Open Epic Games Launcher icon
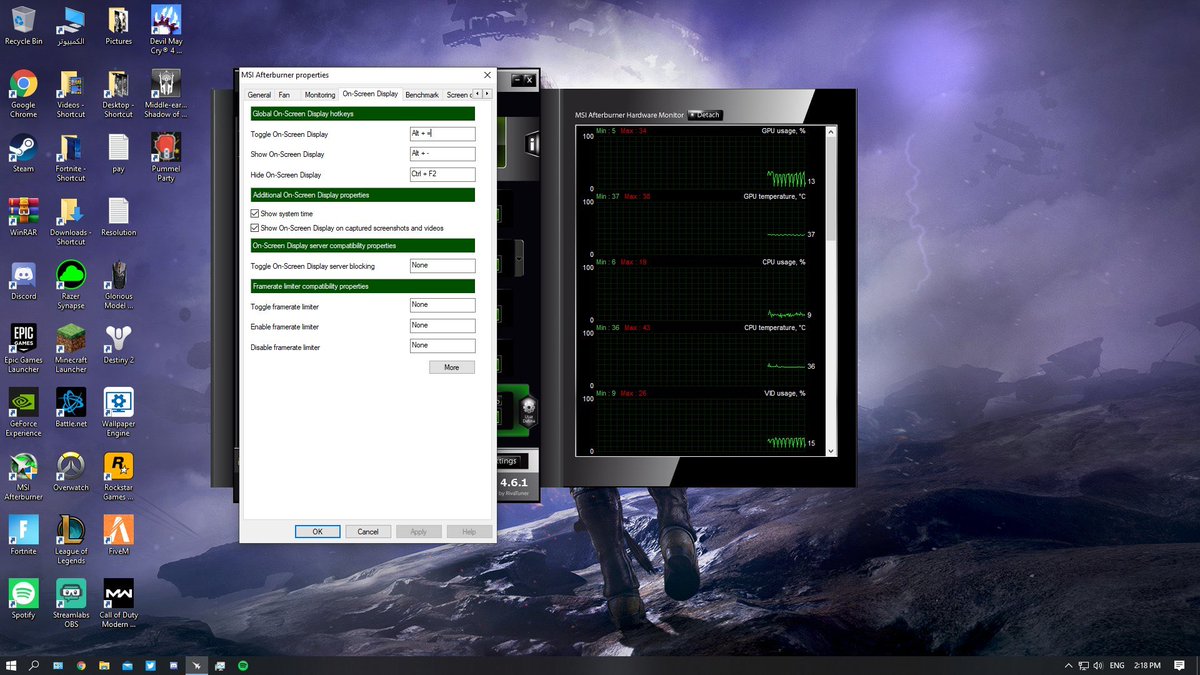The height and width of the screenshot is (675, 1200). (23, 348)
